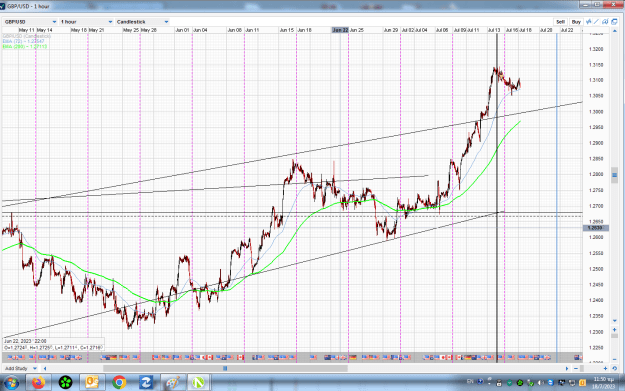This screenshot has width=625, height=391.
Task: Zoom out chart with minus icon
Action: pos(576,368)
